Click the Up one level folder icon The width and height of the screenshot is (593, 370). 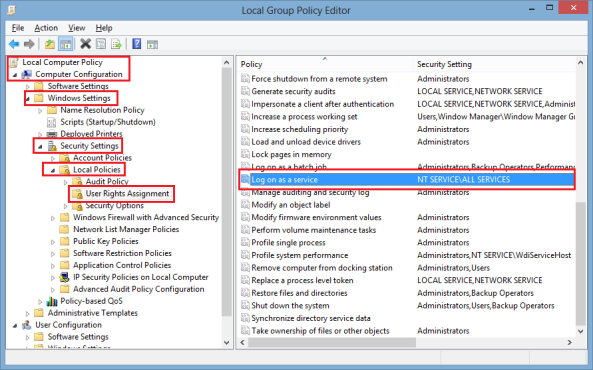click(x=50, y=44)
